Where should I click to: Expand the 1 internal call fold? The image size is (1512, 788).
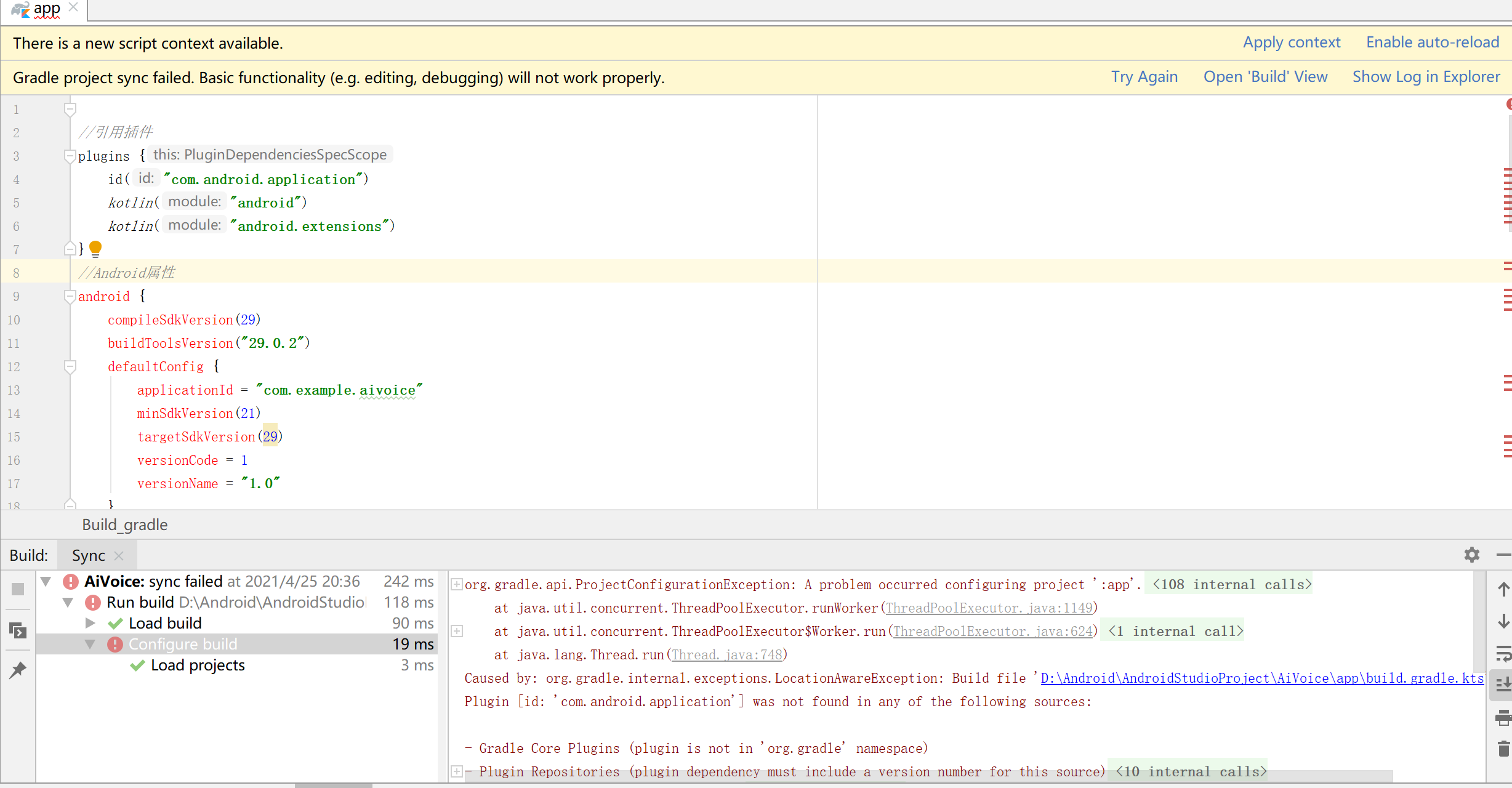(x=1175, y=631)
